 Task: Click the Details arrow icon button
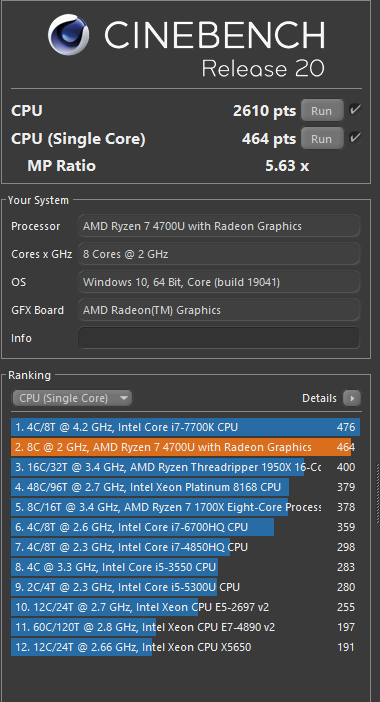[352, 398]
